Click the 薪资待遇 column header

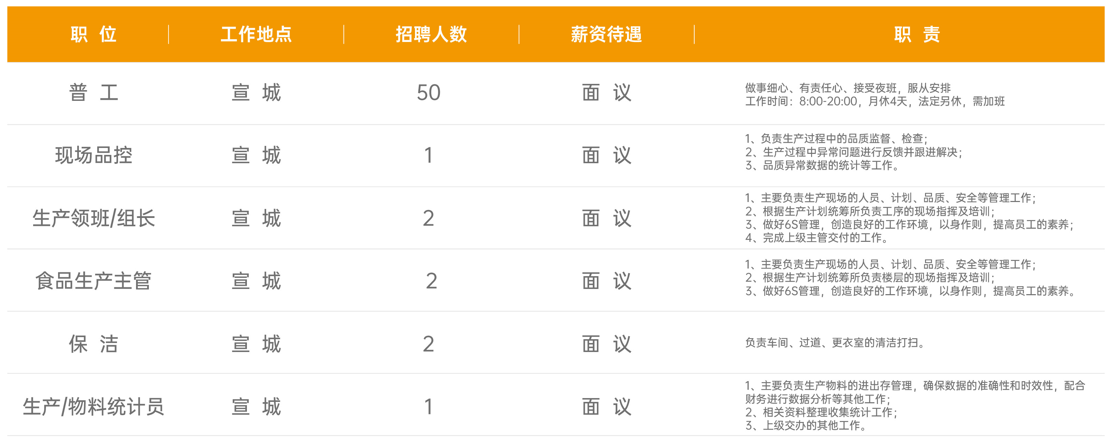pos(606,35)
